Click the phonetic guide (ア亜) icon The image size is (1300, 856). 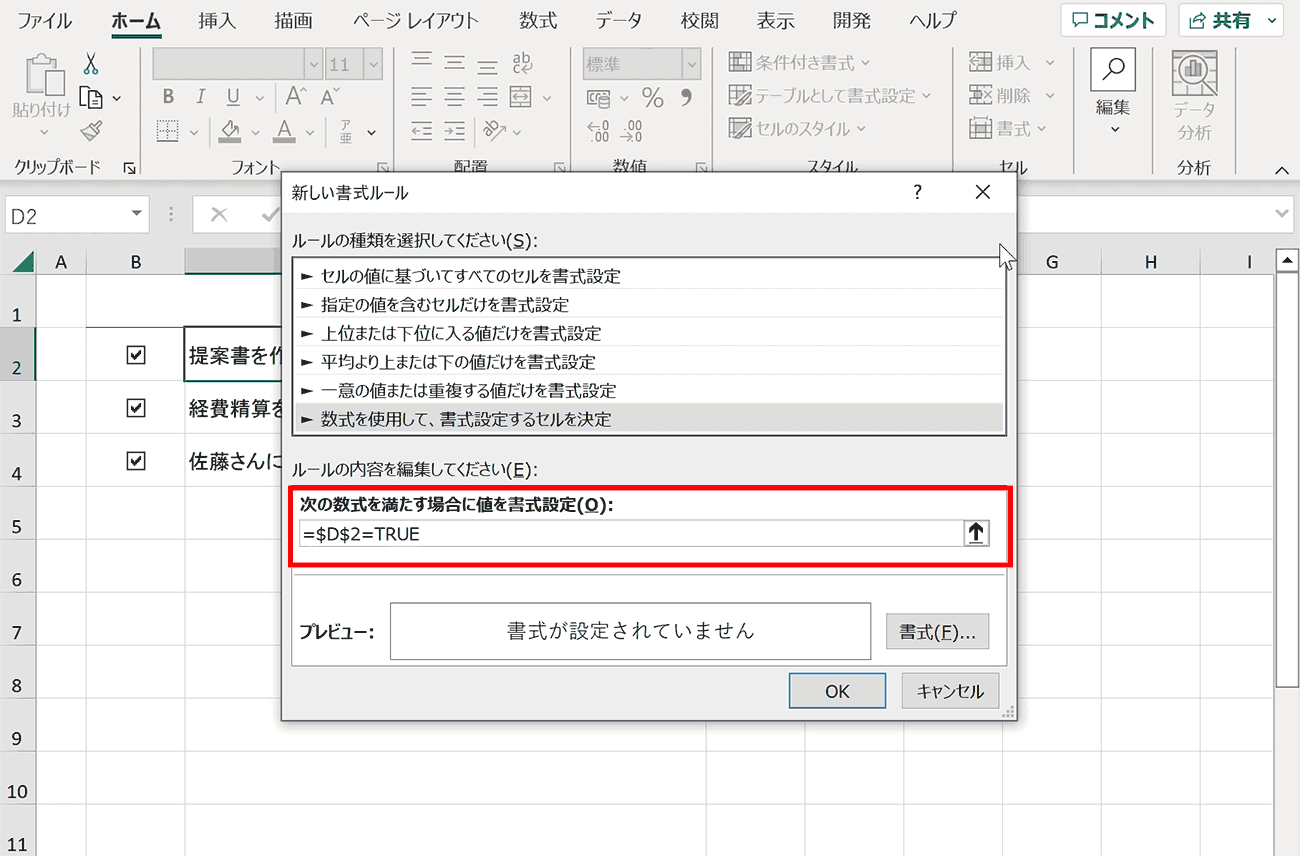coord(346,131)
